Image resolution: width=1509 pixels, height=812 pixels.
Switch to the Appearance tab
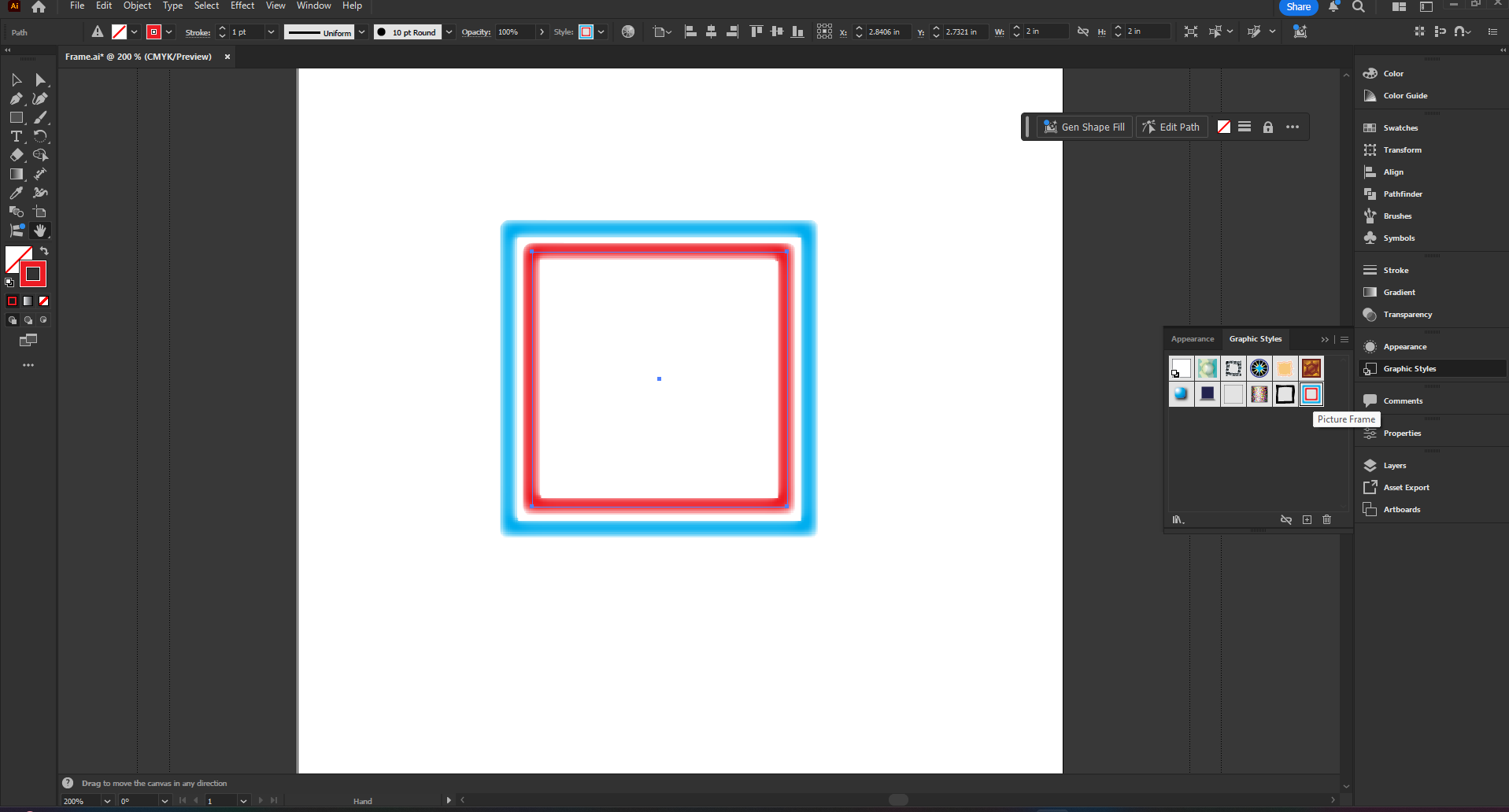(1192, 339)
